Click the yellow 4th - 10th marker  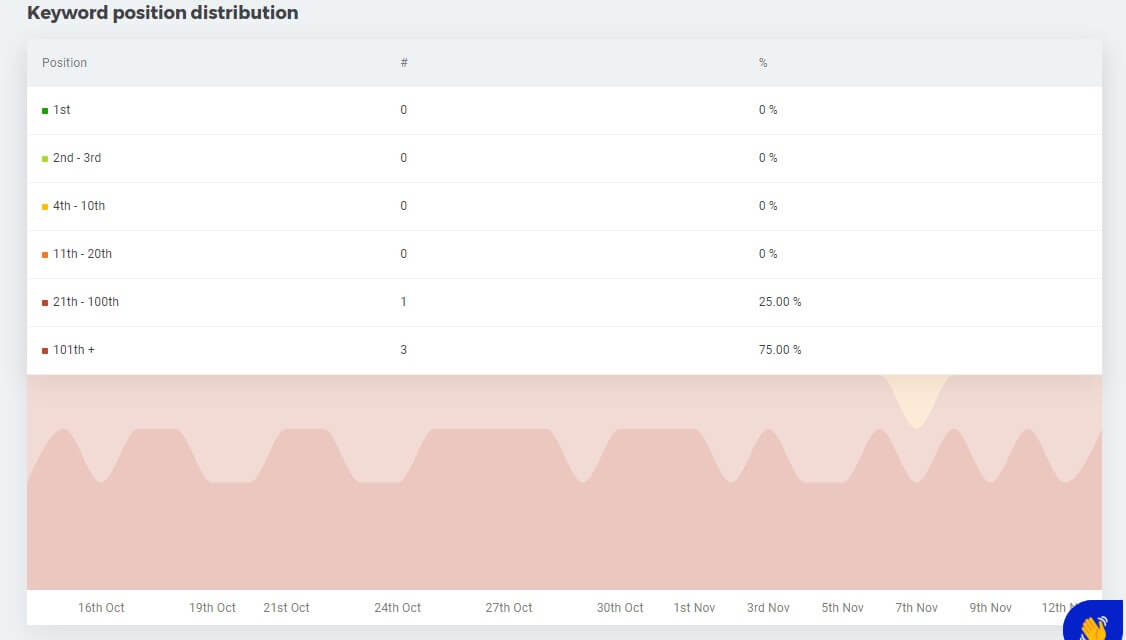(45, 207)
